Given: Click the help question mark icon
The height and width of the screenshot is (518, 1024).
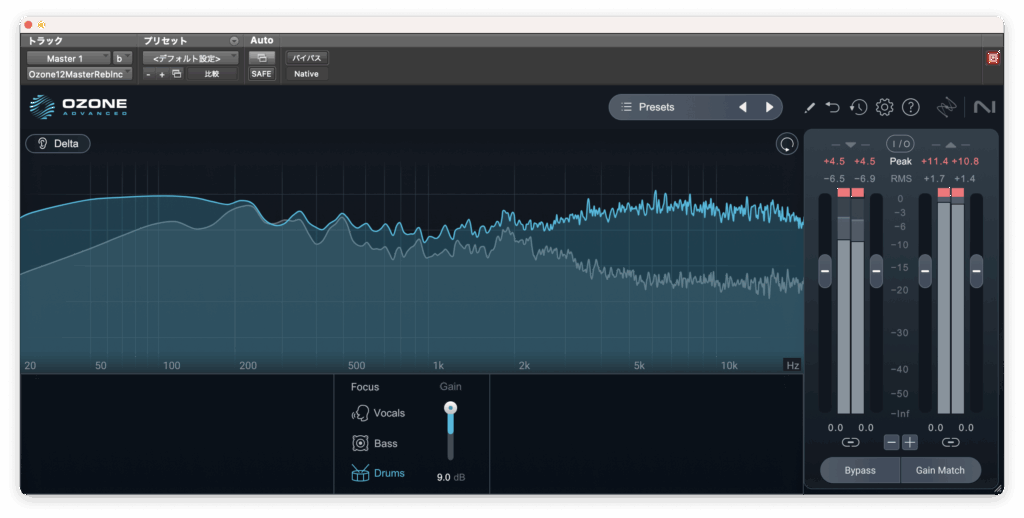Looking at the screenshot, I should (910, 107).
